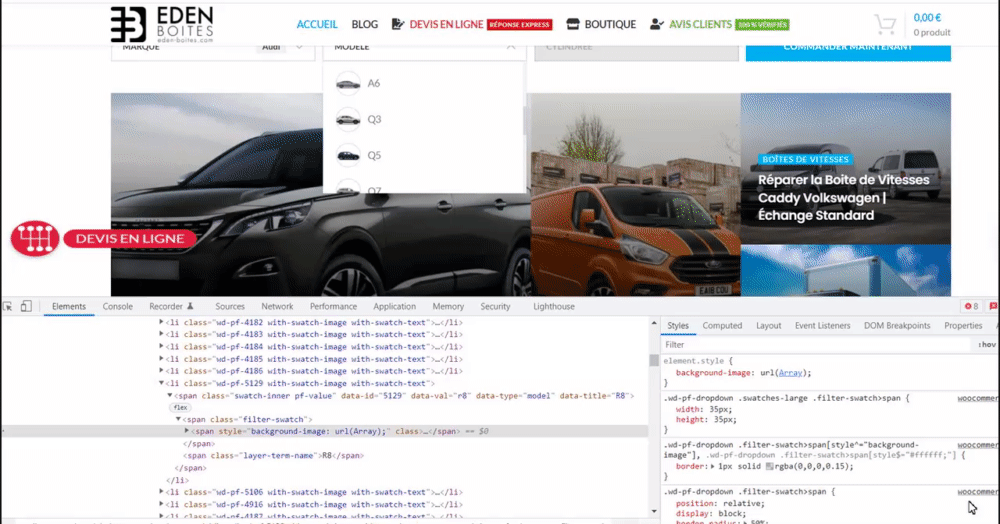Click the red Devis en ligne floating button
The image size is (1000, 524).
point(130,238)
